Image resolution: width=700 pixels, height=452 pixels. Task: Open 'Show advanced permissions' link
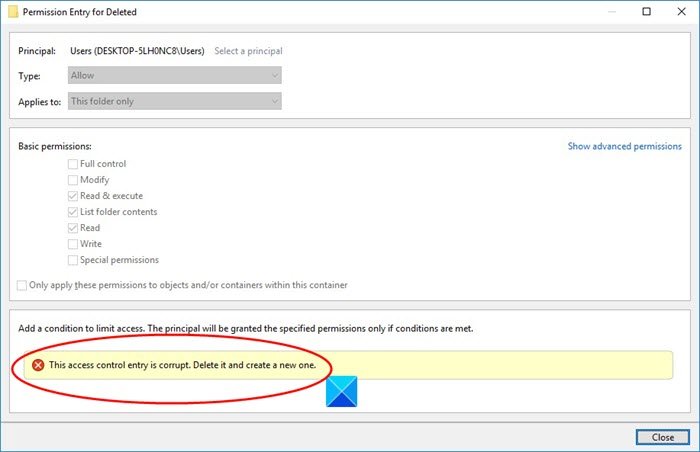624,146
